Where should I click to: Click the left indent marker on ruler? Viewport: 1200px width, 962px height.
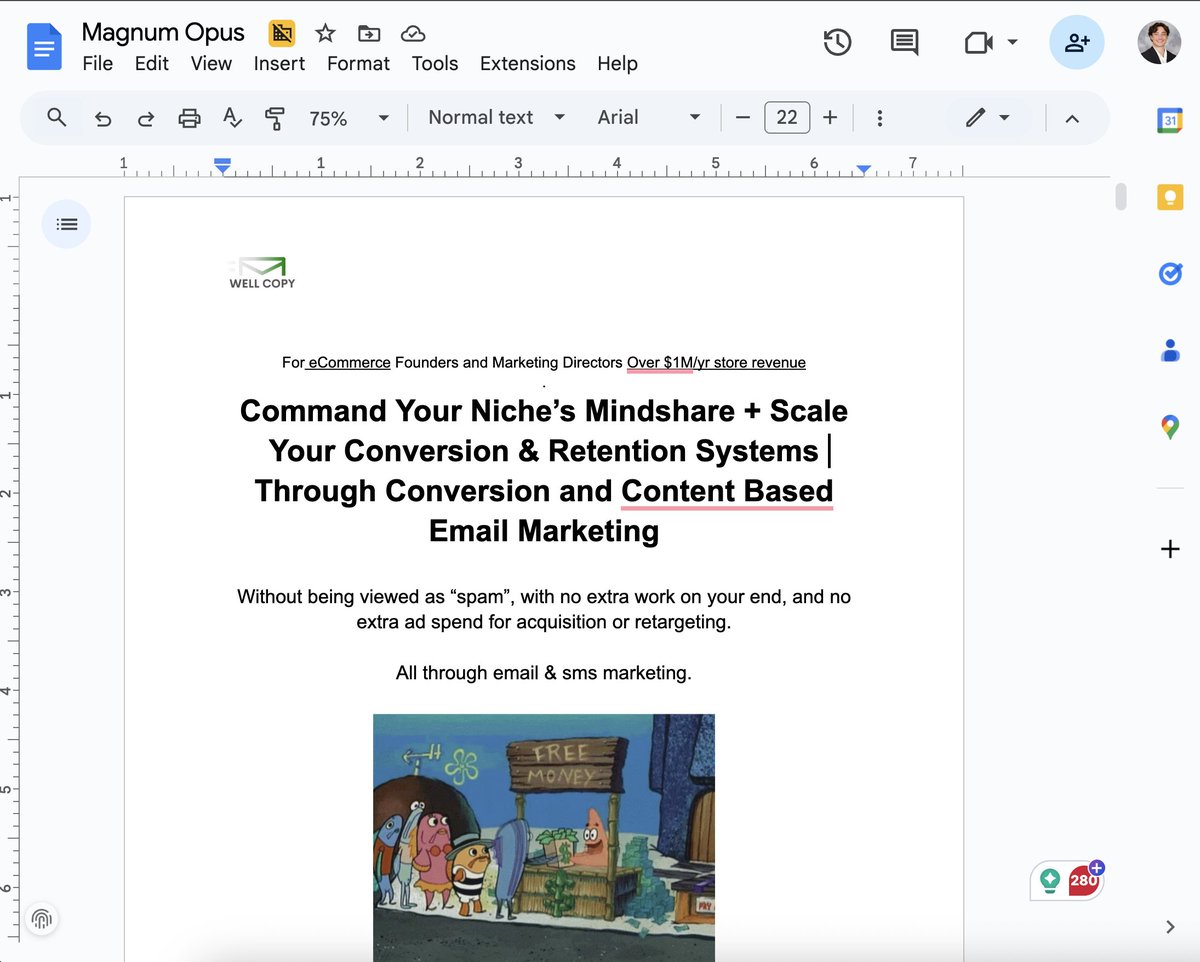coord(223,167)
